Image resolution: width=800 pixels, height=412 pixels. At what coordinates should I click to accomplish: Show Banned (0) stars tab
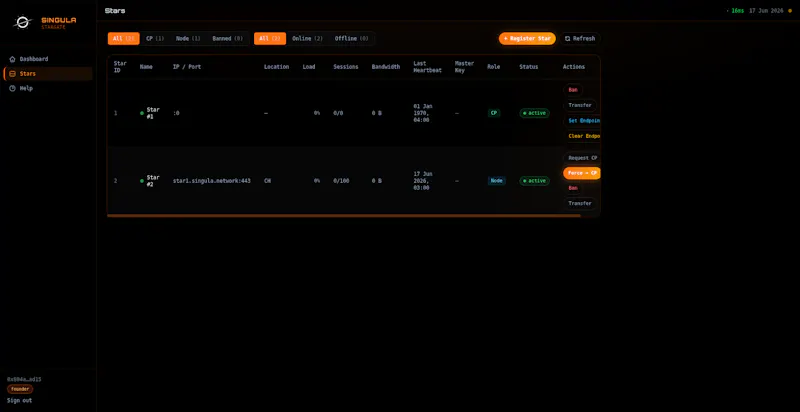click(x=228, y=39)
